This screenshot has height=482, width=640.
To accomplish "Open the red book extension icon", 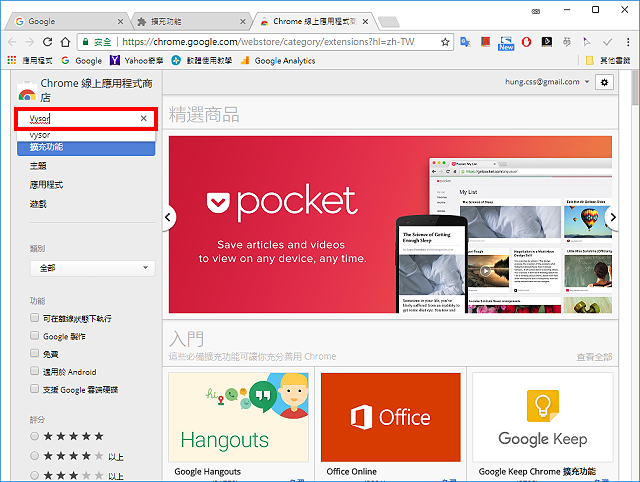I will (x=485, y=42).
